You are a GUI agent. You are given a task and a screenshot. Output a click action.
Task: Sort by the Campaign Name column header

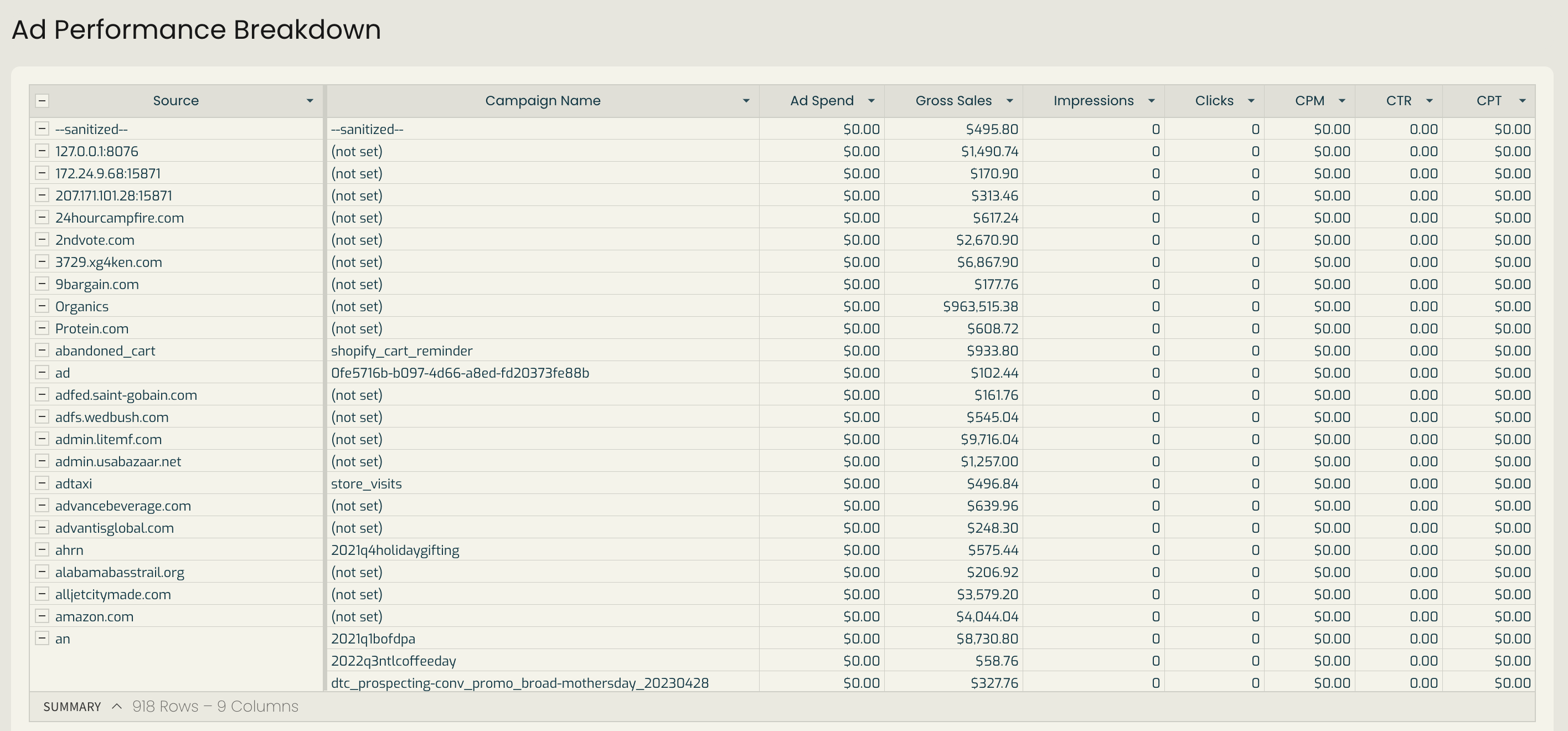coord(543,101)
